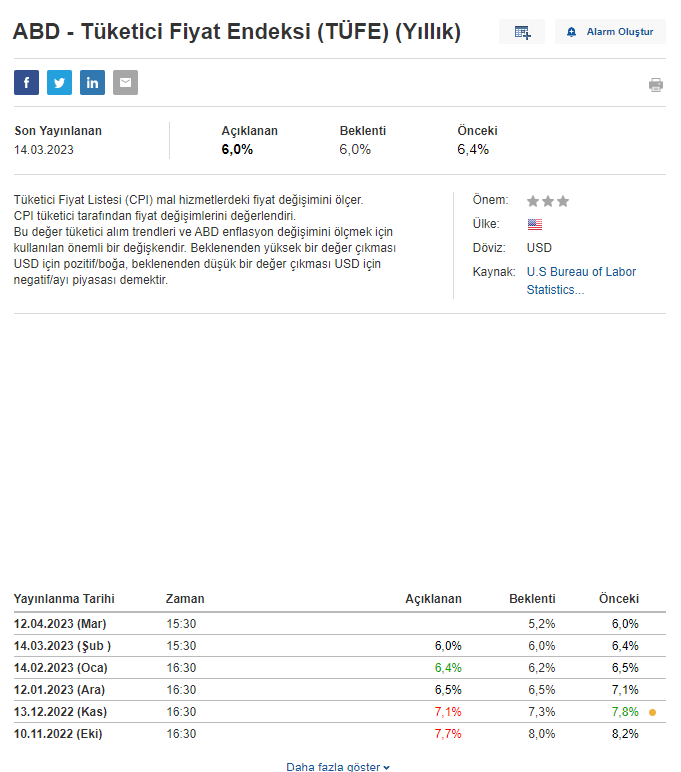The image size is (681, 772).
Task: Click the add-to-calendar icon button
Action: pyautogui.click(x=522, y=32)
